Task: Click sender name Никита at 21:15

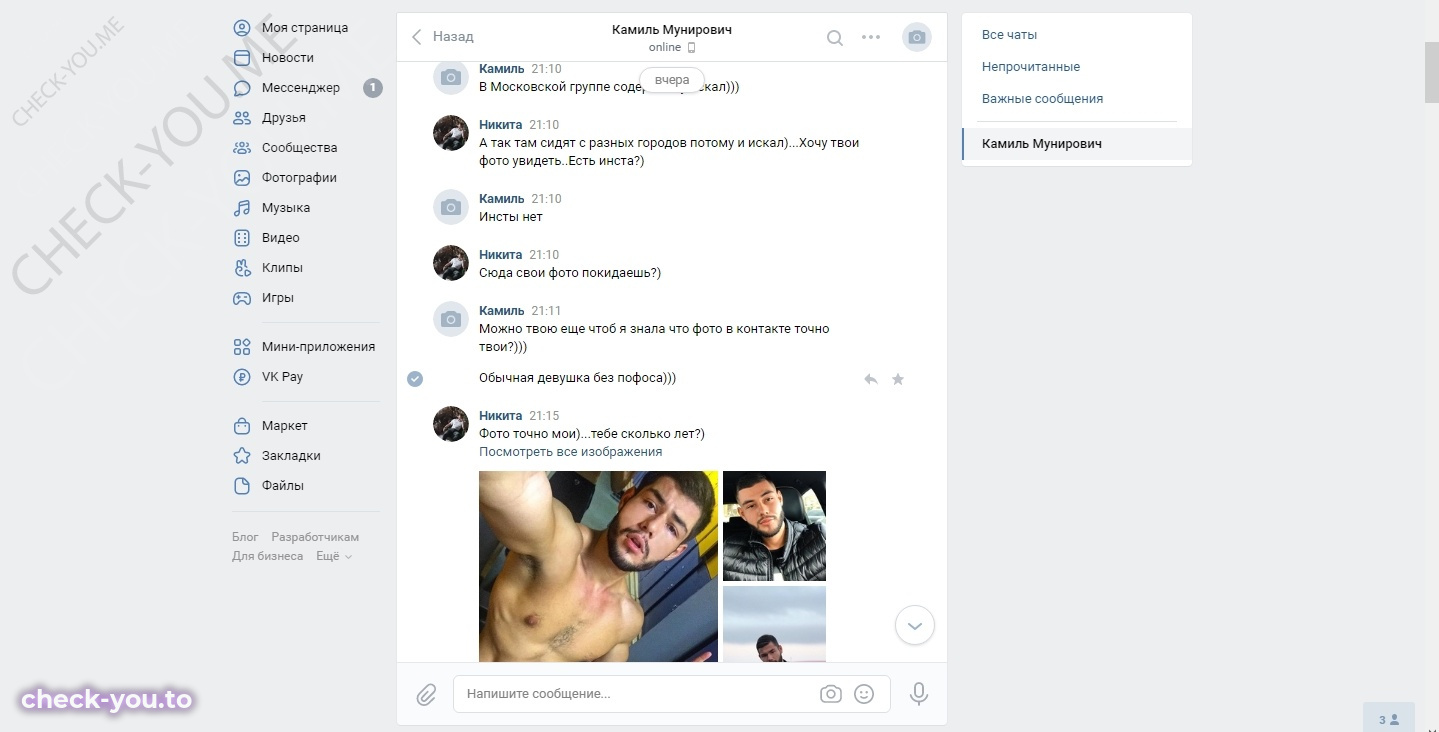Action: pos(501,416)
